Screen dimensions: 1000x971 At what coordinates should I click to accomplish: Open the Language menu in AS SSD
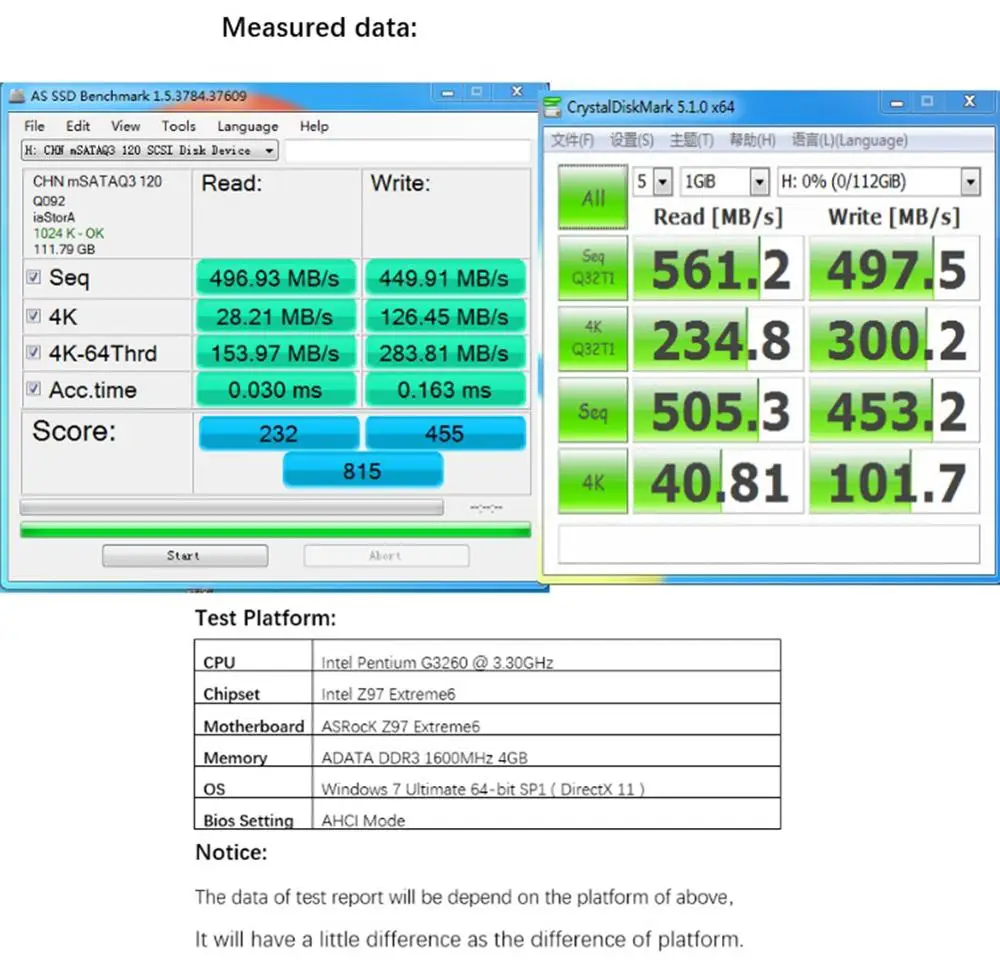point(247,126)
